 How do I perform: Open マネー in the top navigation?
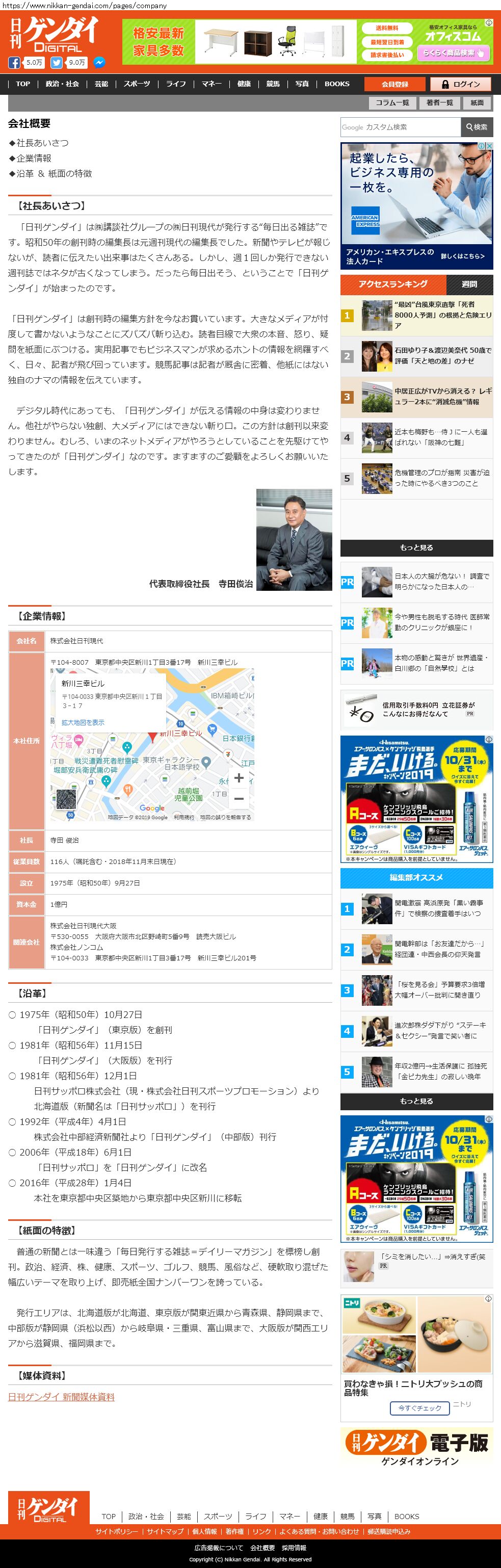coord(212,84)
